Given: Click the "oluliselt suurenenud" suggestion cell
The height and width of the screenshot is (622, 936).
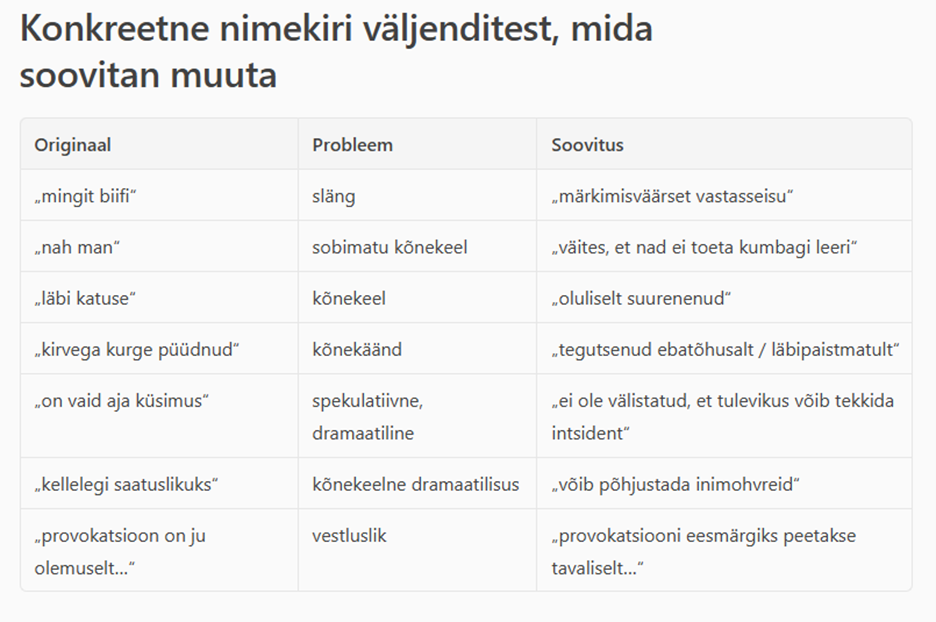Looking at the screenshot, I should point(642,298).
